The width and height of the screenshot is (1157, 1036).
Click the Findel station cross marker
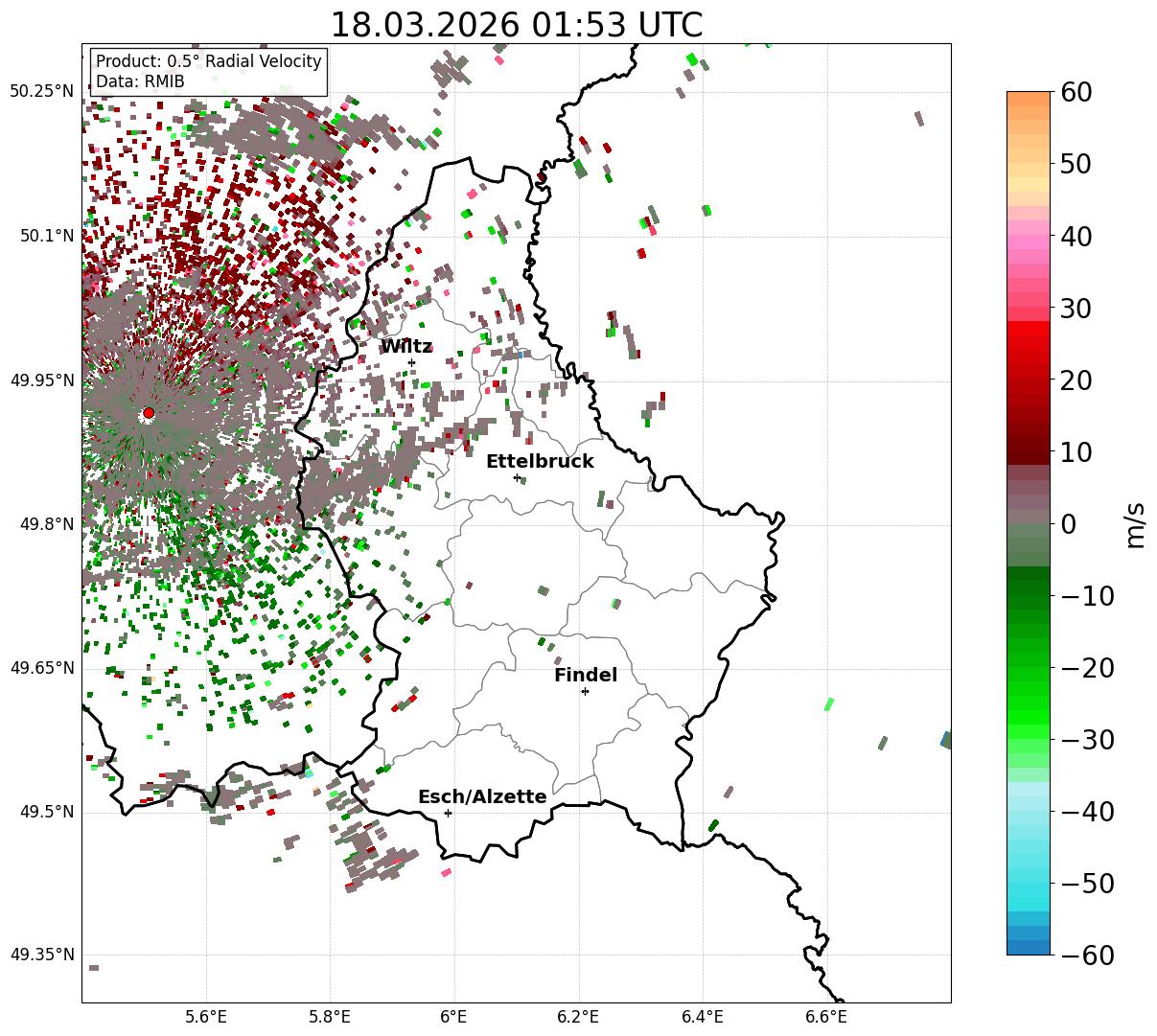(585, 691)
